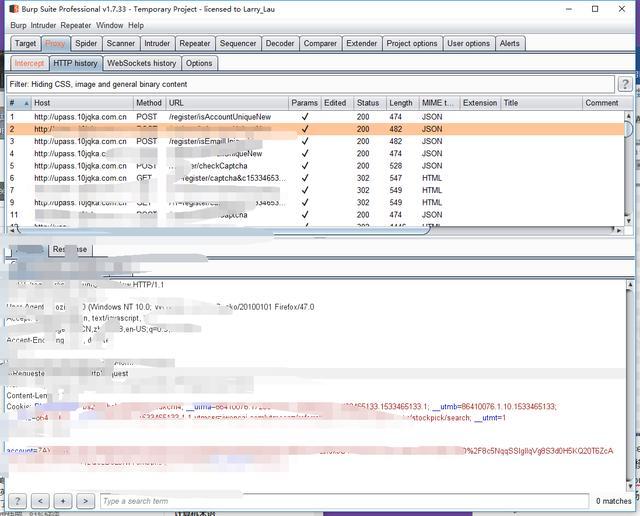Open the Window menu
The height and width of the screenshot is (516, 640).
[x=109, y=25]
